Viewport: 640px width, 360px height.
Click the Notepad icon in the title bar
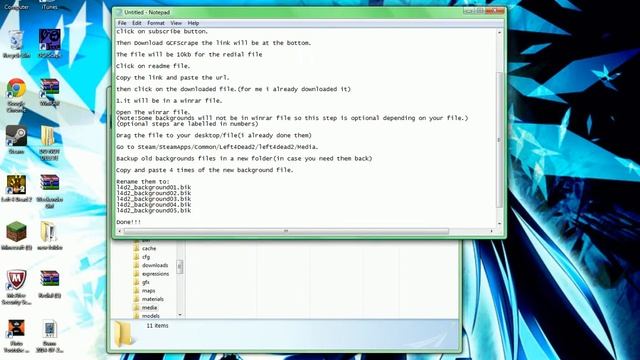119,12
